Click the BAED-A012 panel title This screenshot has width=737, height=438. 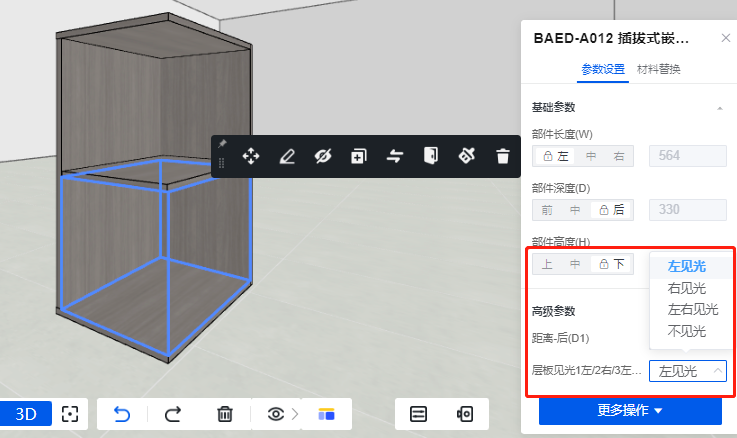611,39
